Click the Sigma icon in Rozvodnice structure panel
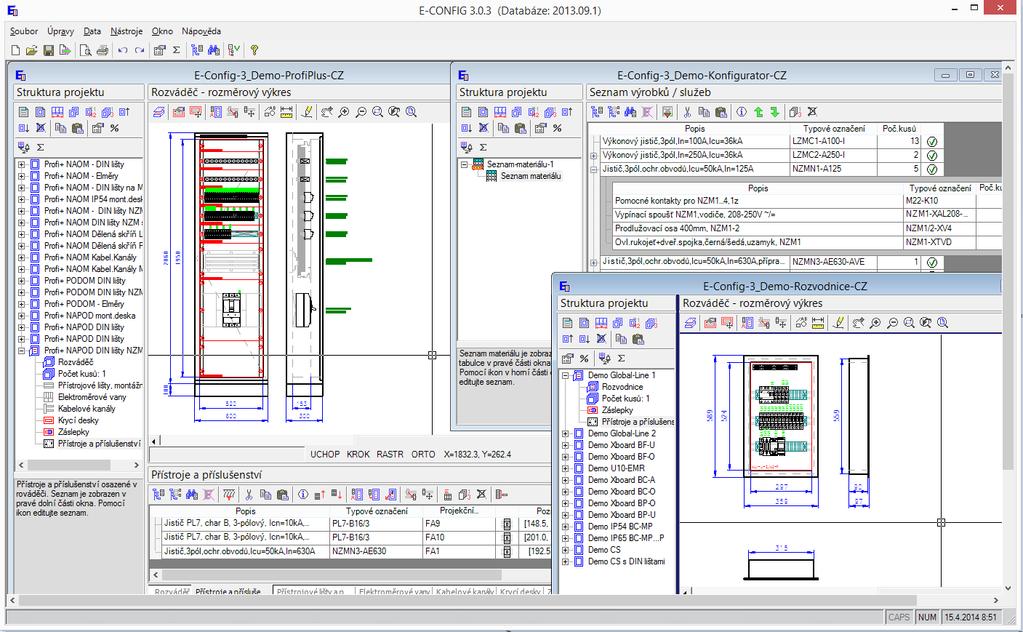Image resolution: width=1023 pixels, height=632 pixels. coord(621,358)
